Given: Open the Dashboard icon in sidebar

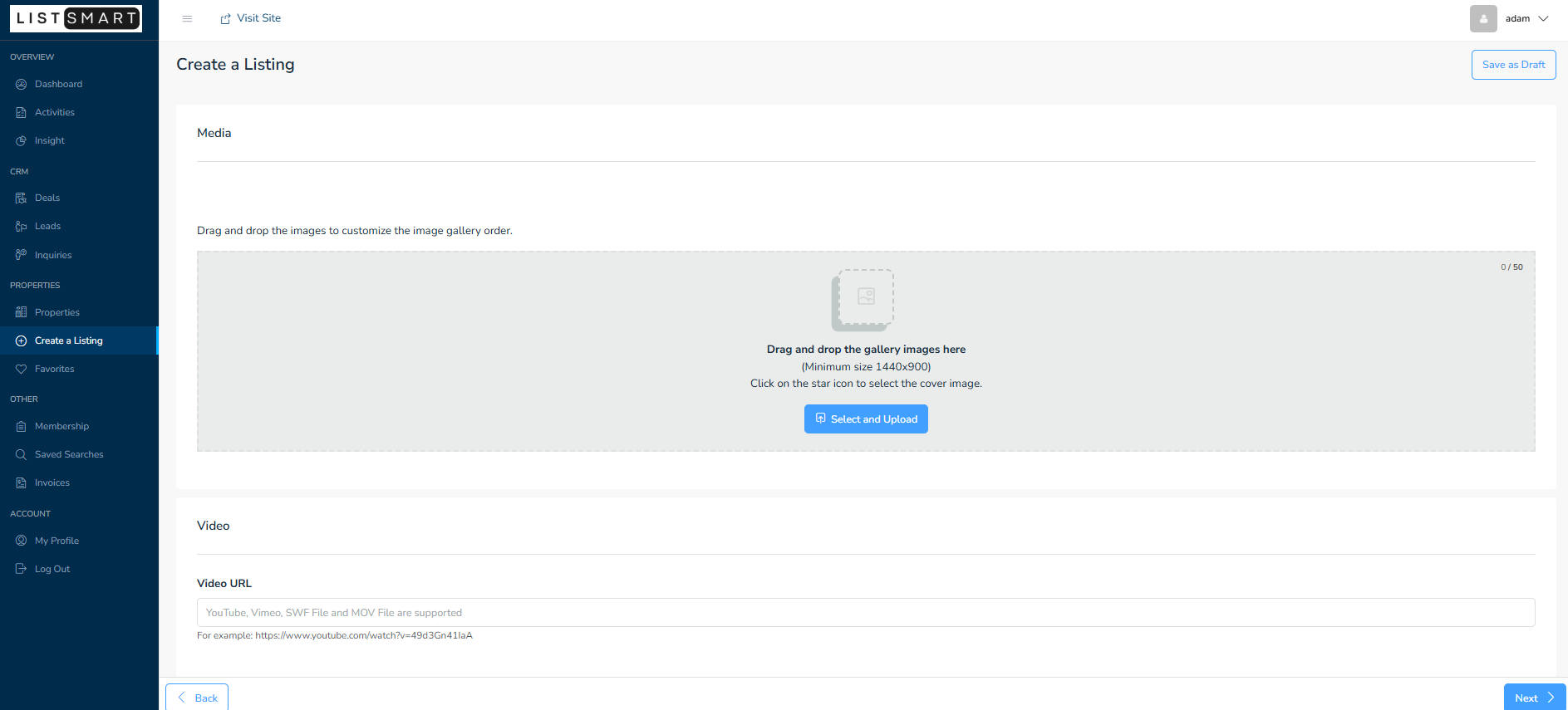Looking at the screenshot, I should [22, 84].
